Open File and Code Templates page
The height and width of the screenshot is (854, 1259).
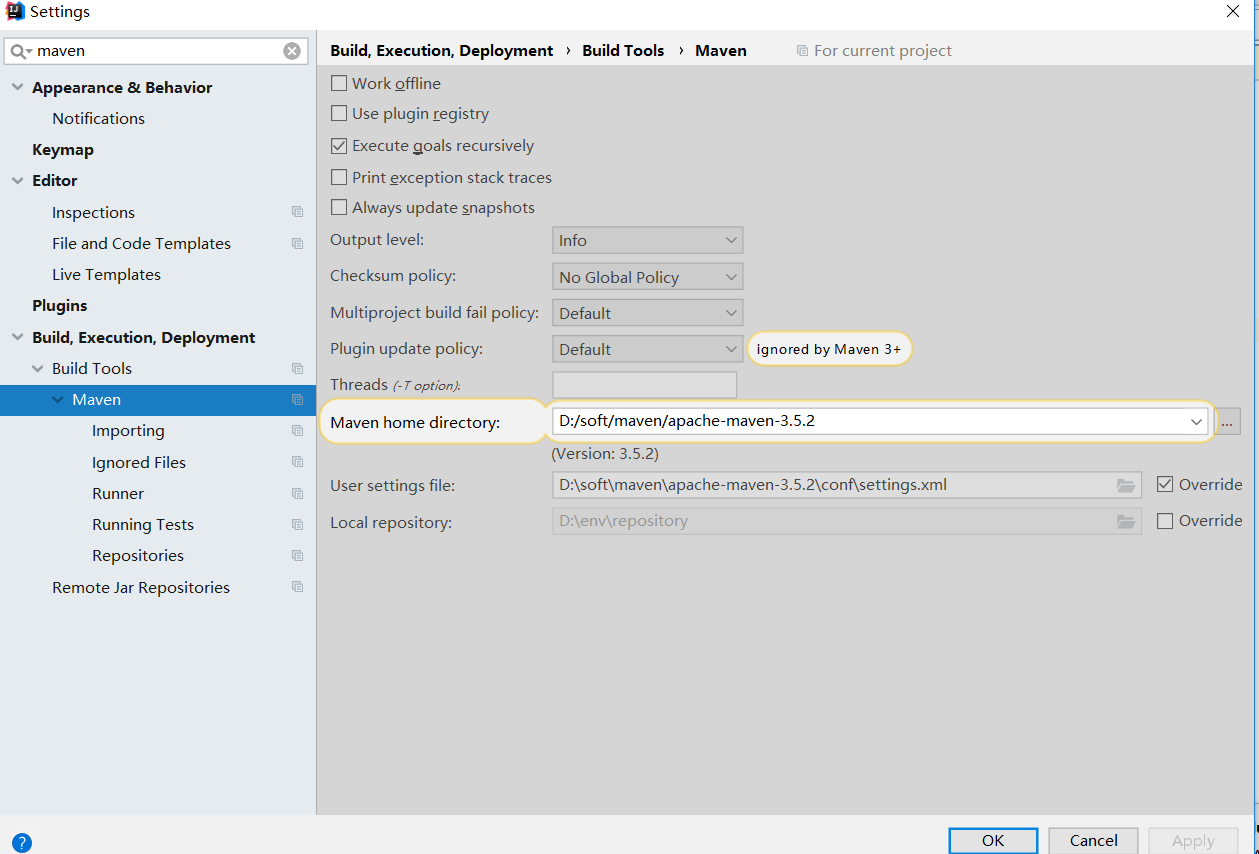(x=141, y=243)
